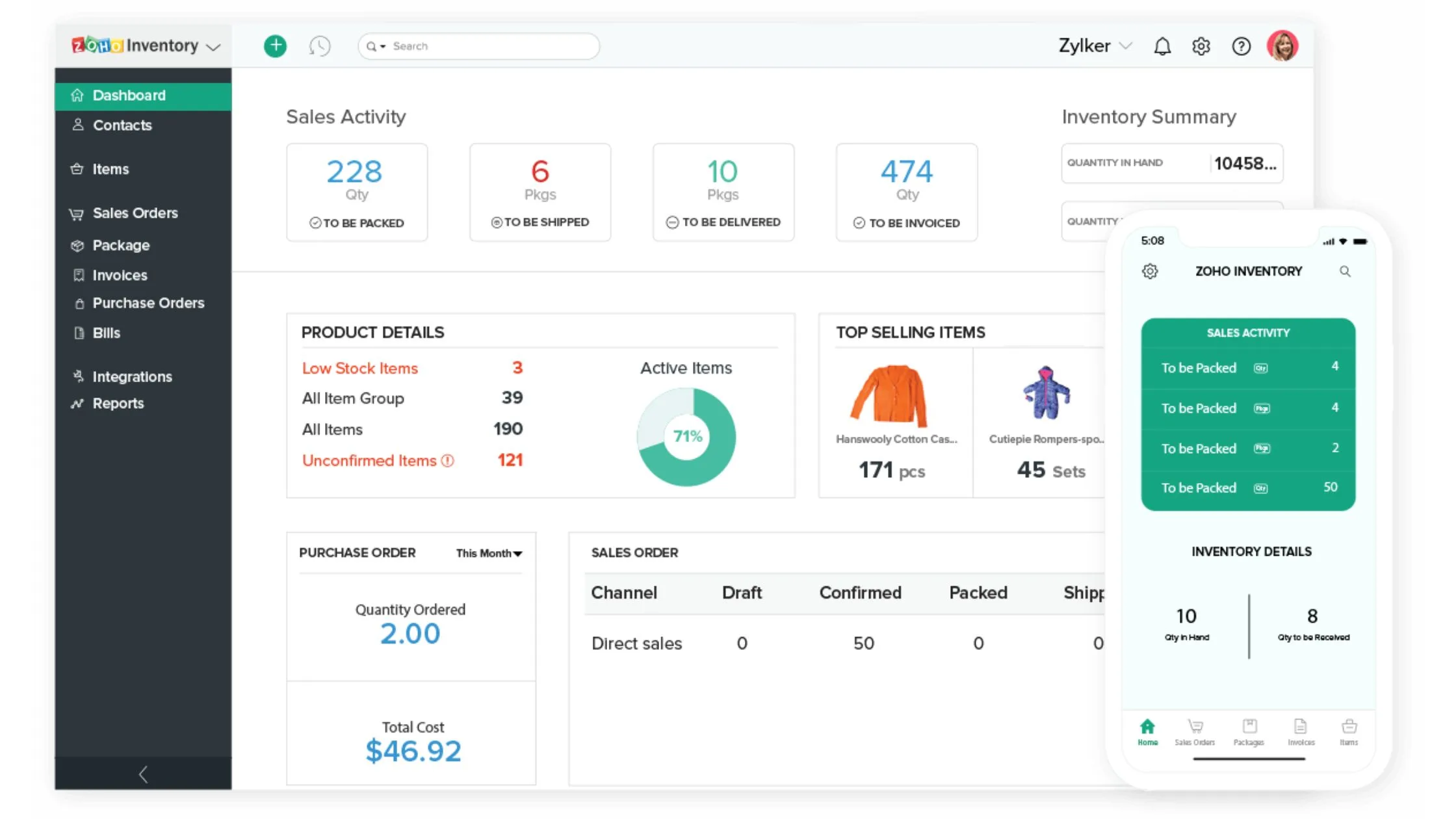Open notifications from the bell icon
The image size is (1456, 819).
1162,45
